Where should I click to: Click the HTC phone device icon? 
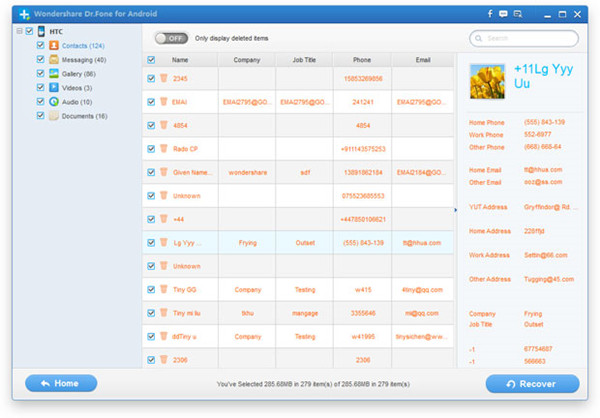tap(41, 31)
